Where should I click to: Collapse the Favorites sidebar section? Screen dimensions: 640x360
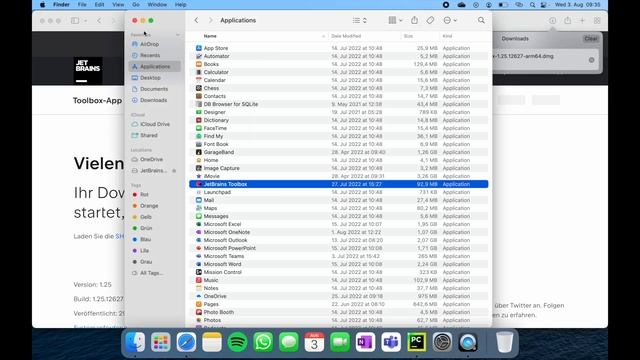coord(178,35)
